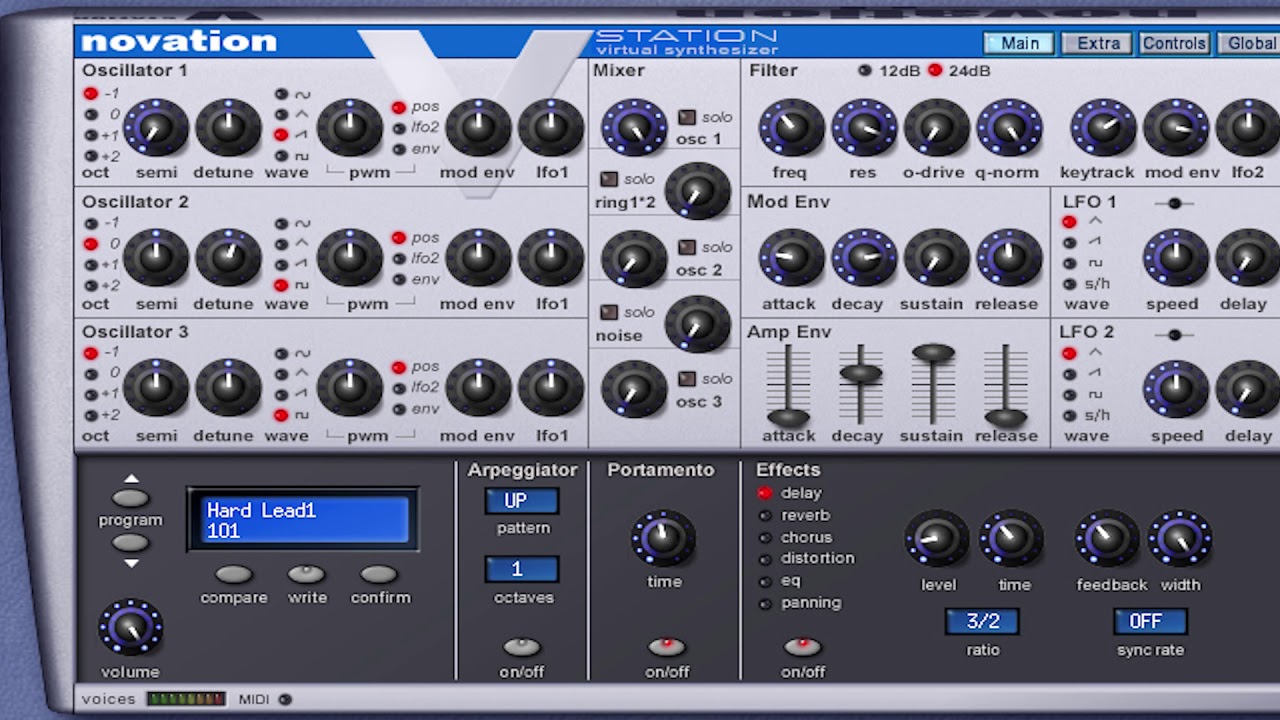Image resolution: width=1280 pixels, height=720 pixels.
Task: Toggle Arpeggiator on/off button
Action: click(522, 647)
